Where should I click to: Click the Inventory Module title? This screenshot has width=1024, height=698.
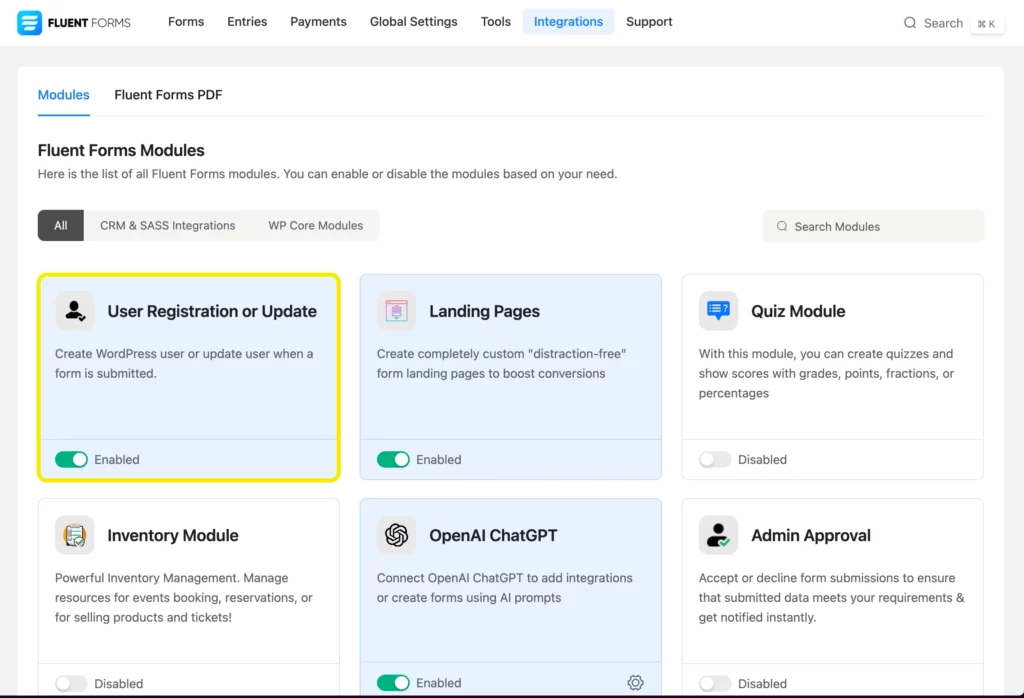[x=172, y=535]
